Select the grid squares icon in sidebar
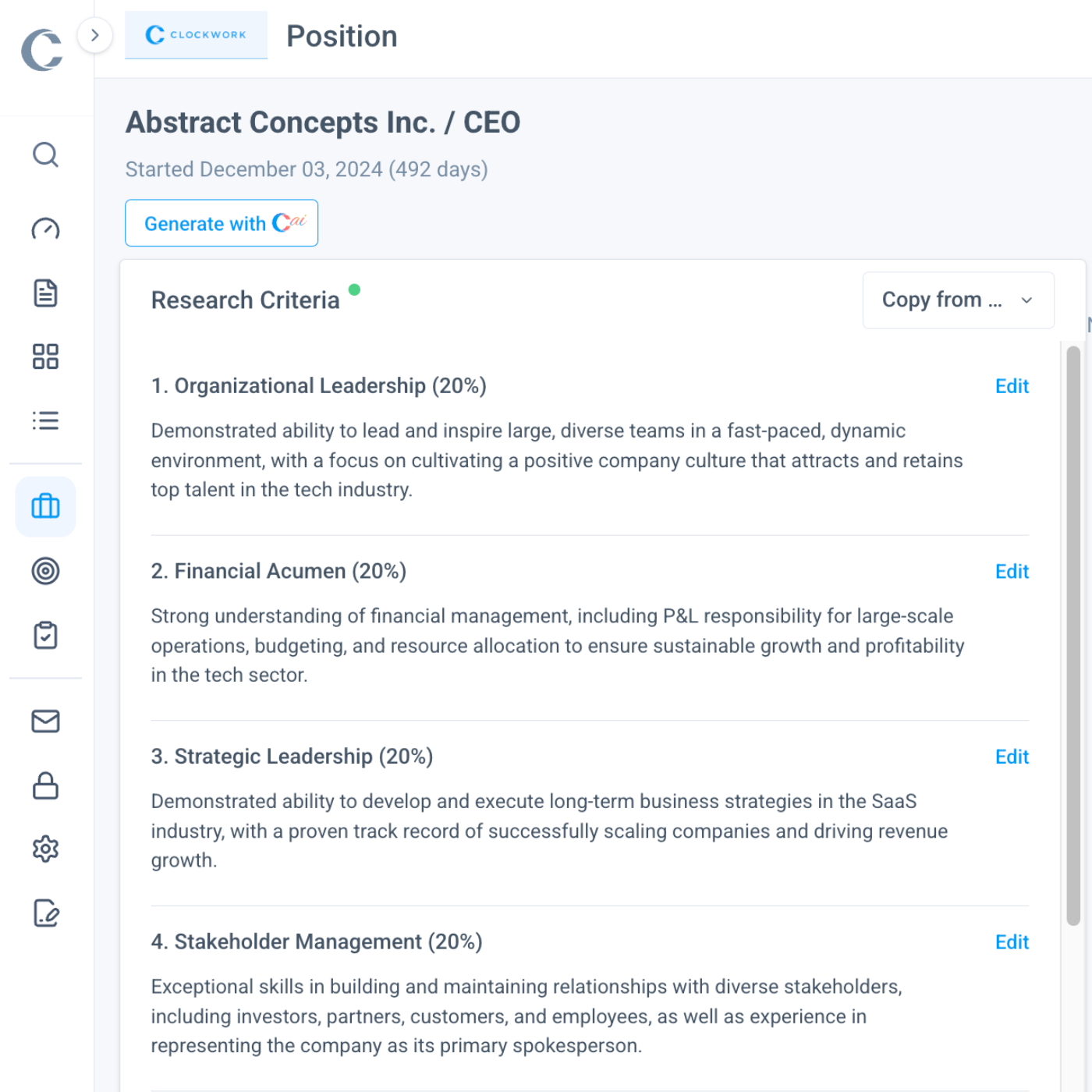 45,356
